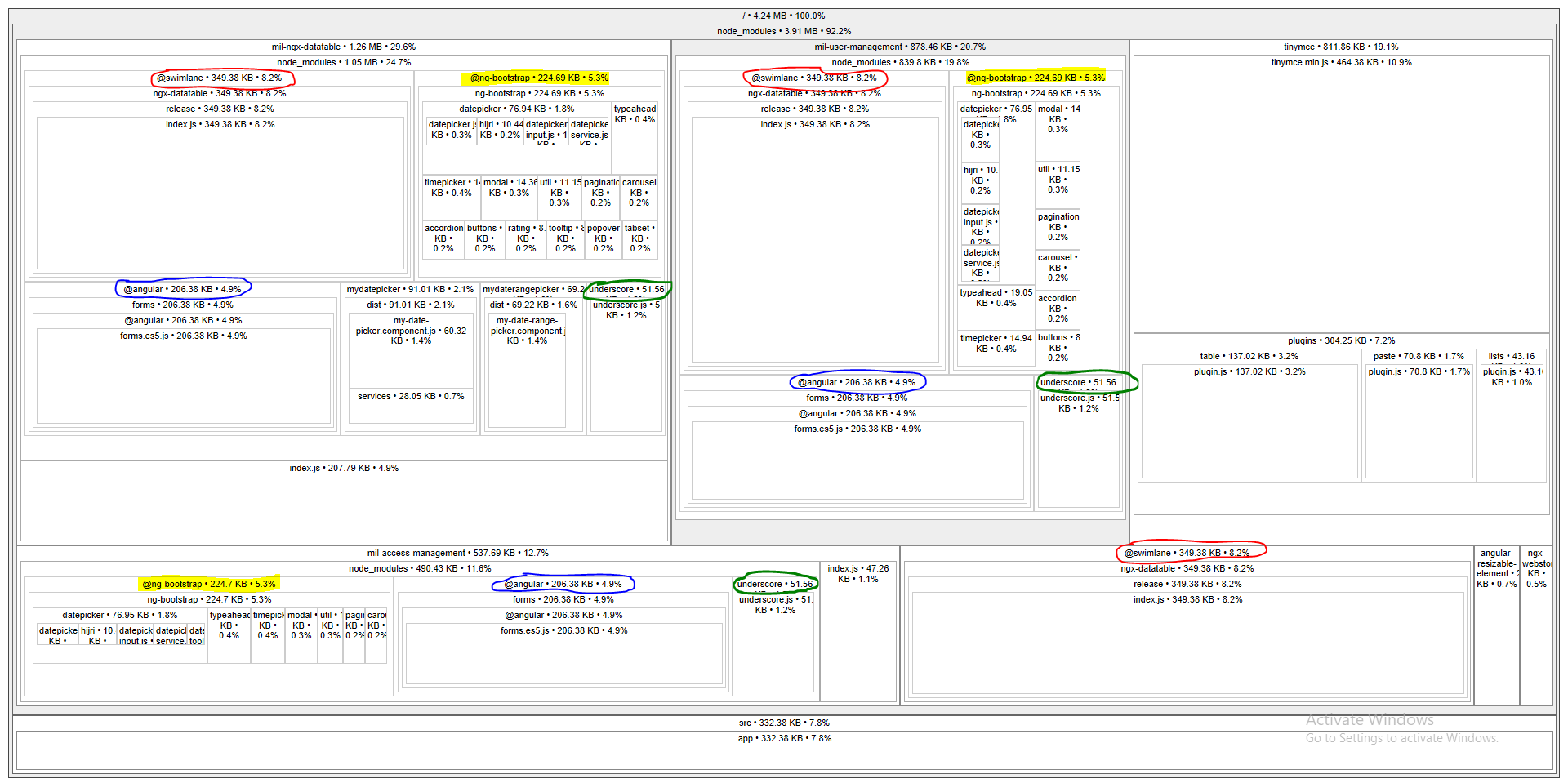Select the "tooltip" cell in mil-ngx-datatable
The image size is (1568, 783).
(565, 238)
